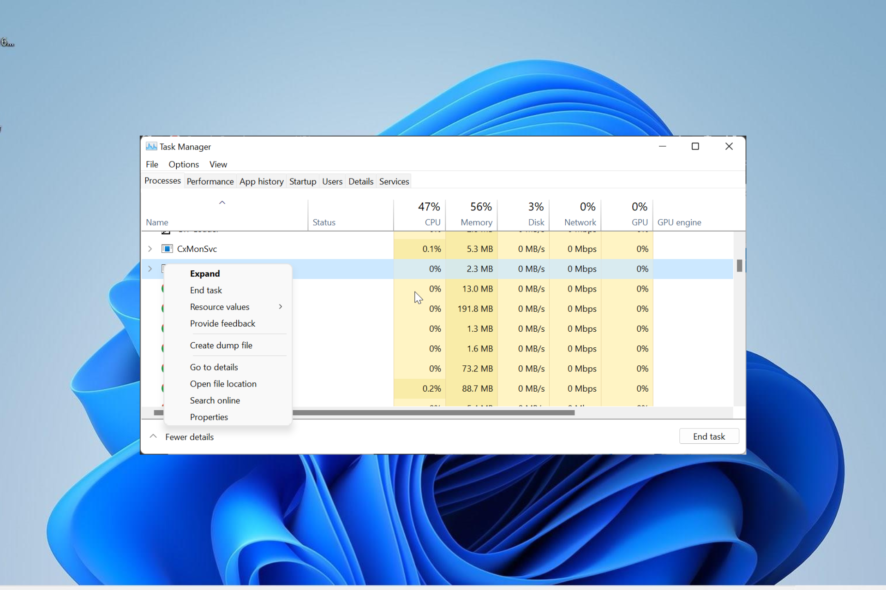
Task: Choose Create dump file from the context menu
Action: coord(222,344)
